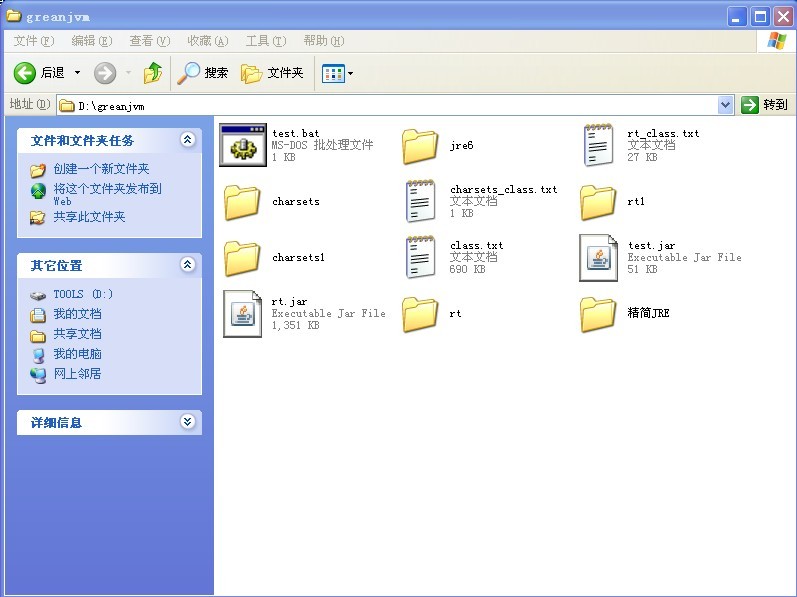Open the 收藏(A) menu
797x597 pixels.
207,41
